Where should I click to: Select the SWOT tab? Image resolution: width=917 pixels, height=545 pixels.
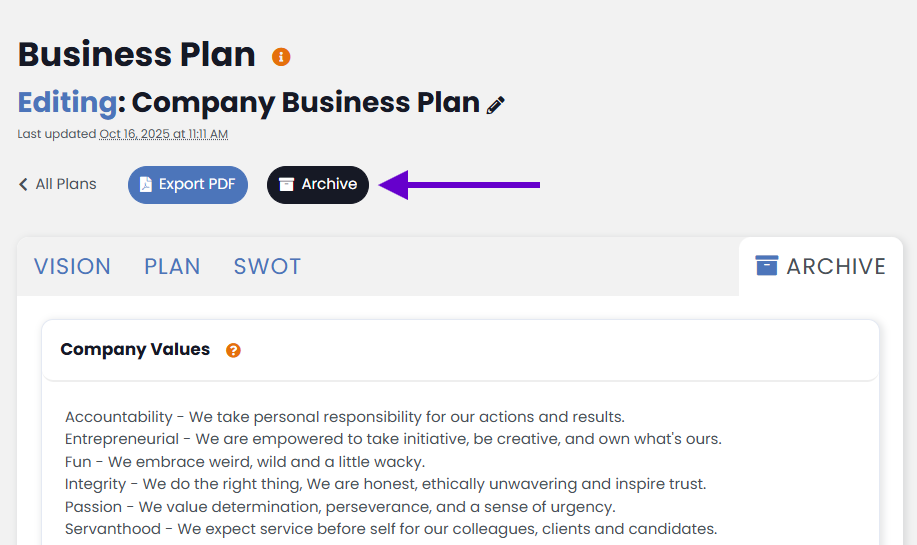[267, 266]
